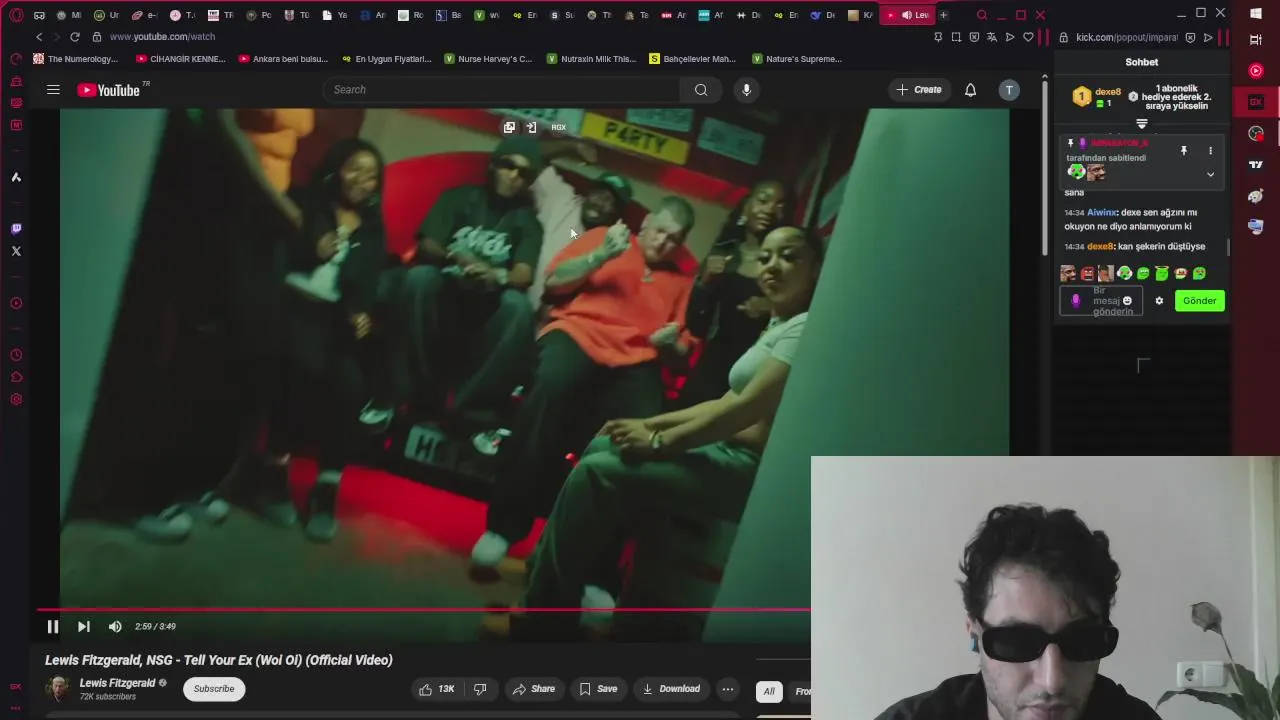
Task: Open Nurse Harvey's bookmark
Action: (x=488, y=59)
